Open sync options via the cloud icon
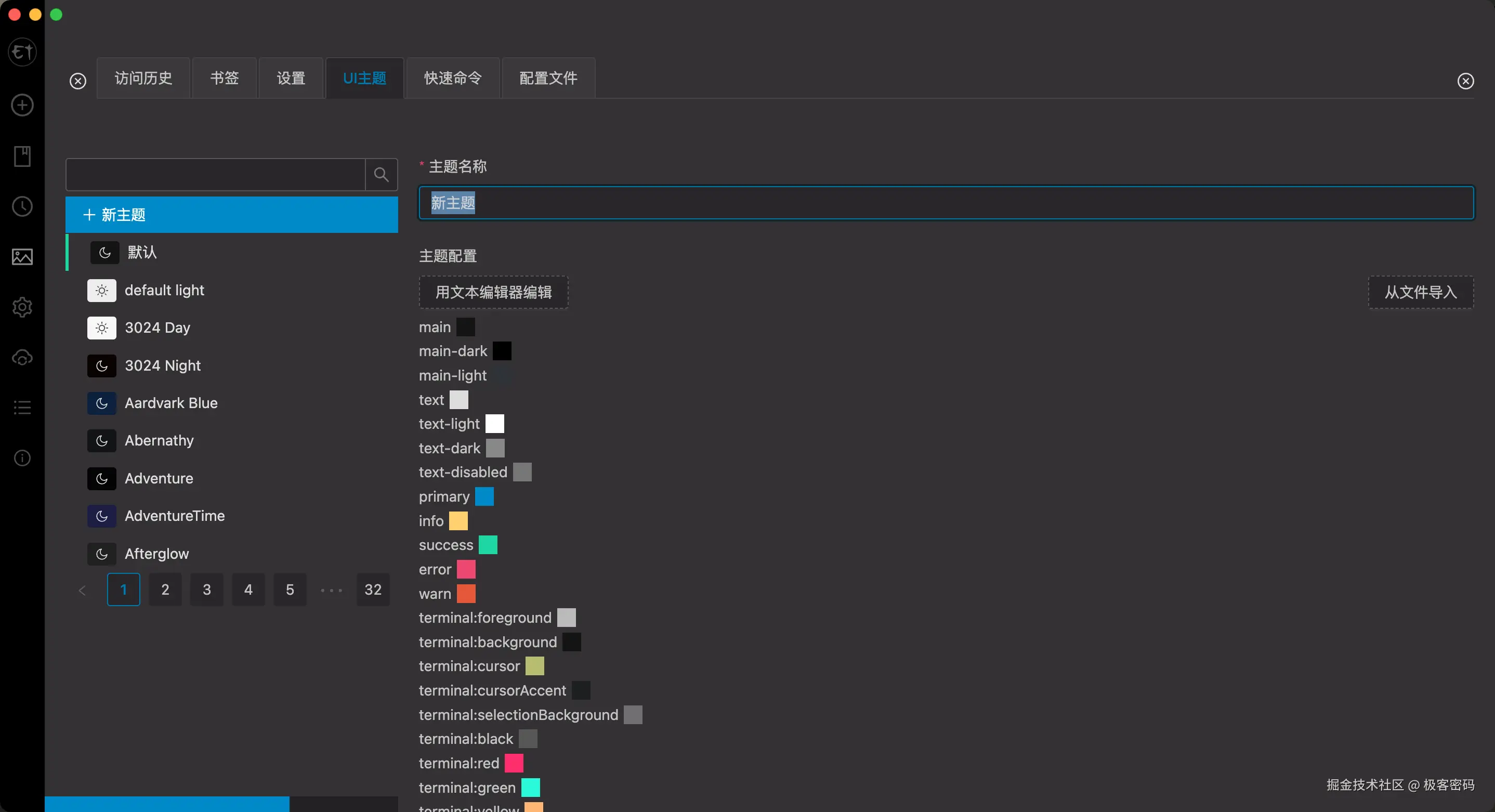The height and width of the screenshot is (812, 1495). pyautogui.click(x=21, y=358)
